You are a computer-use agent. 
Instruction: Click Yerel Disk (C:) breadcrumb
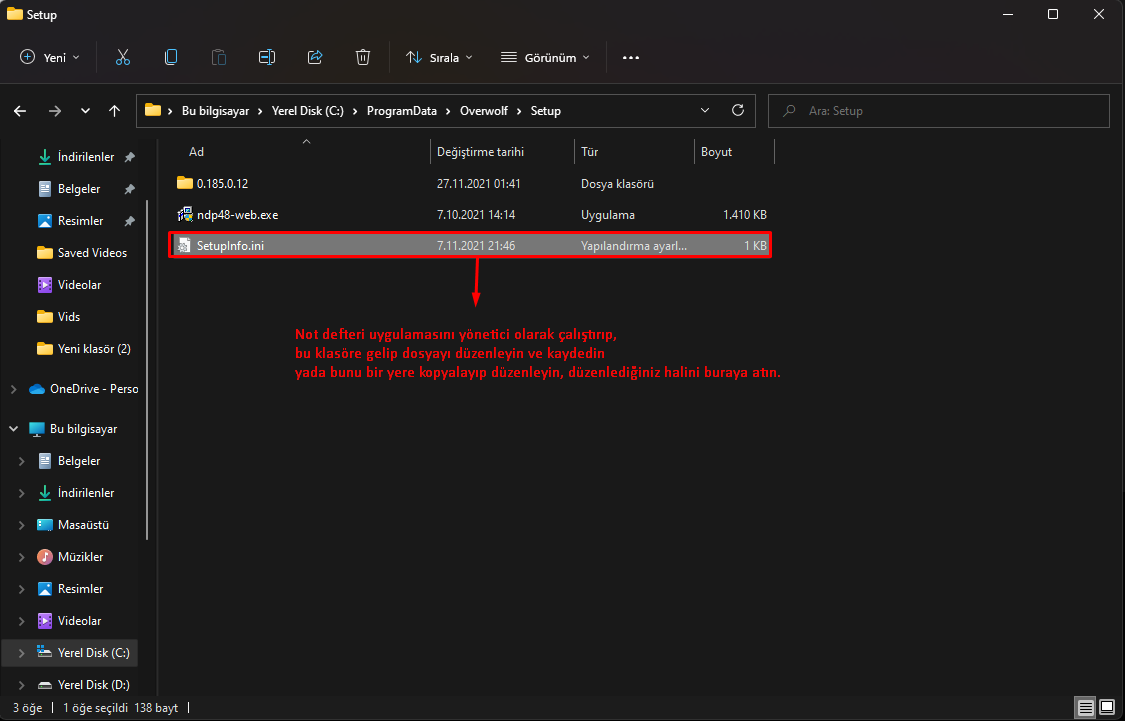pos(308,111)
